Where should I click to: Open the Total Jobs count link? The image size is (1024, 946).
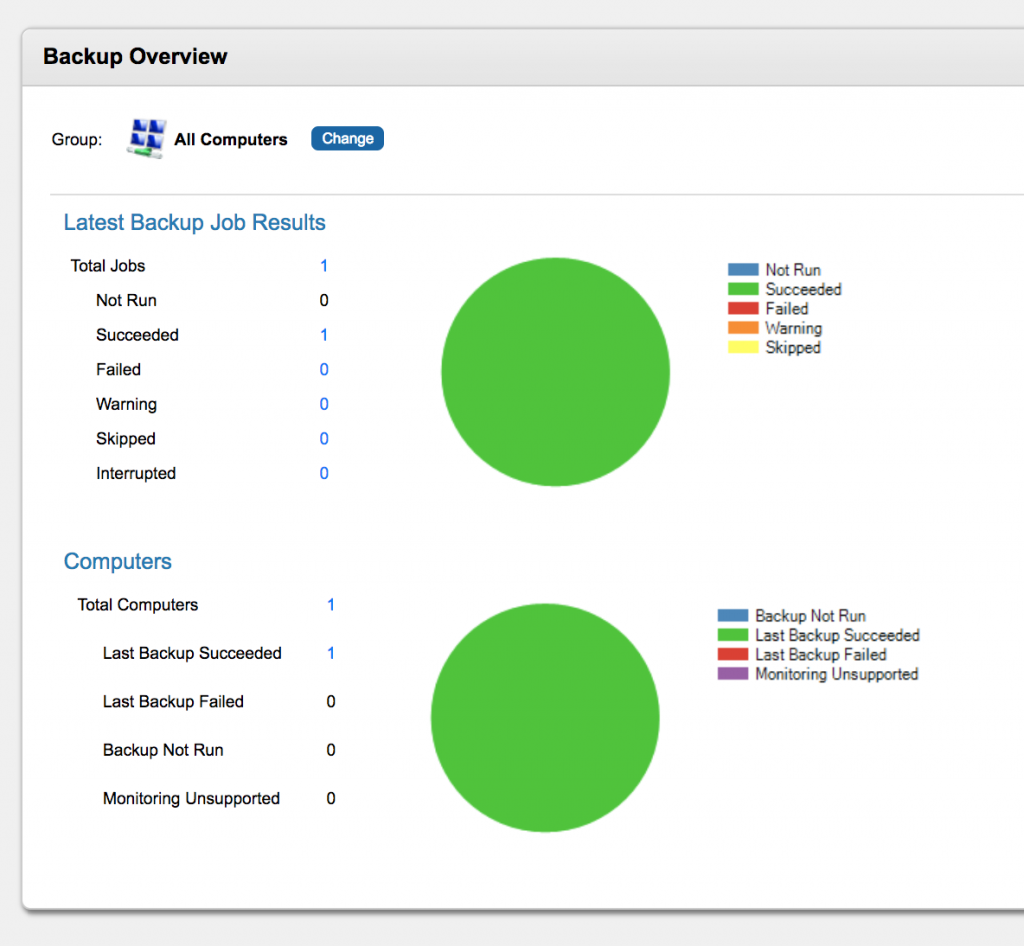324,266
